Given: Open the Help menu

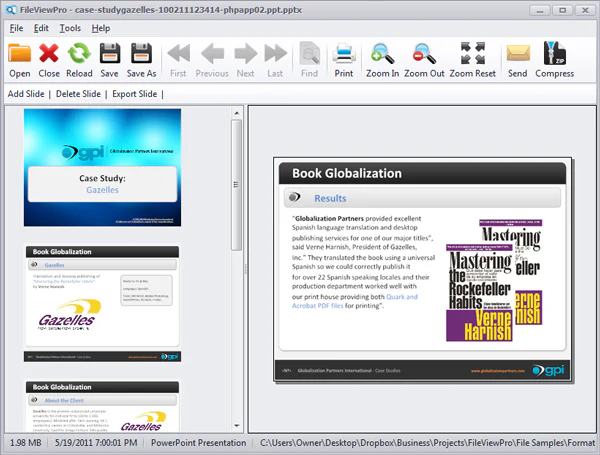Looking at the screenshot, I should (x=101, y=28).
